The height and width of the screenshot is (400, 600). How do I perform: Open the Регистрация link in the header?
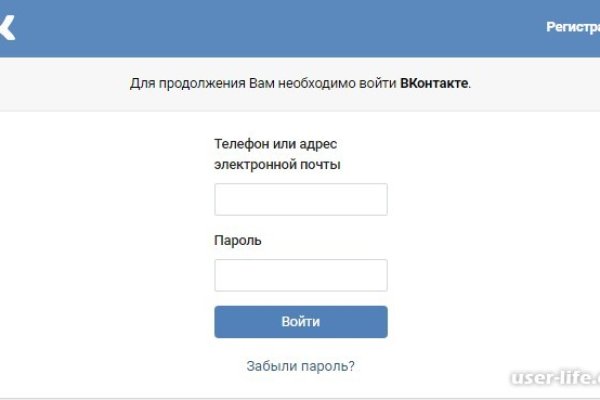pos(572,28)
